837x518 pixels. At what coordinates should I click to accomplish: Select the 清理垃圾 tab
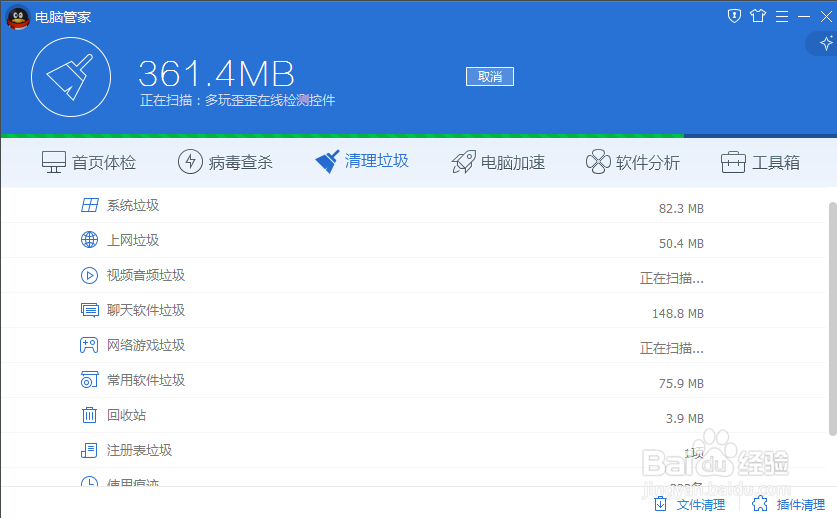(362, 161)
